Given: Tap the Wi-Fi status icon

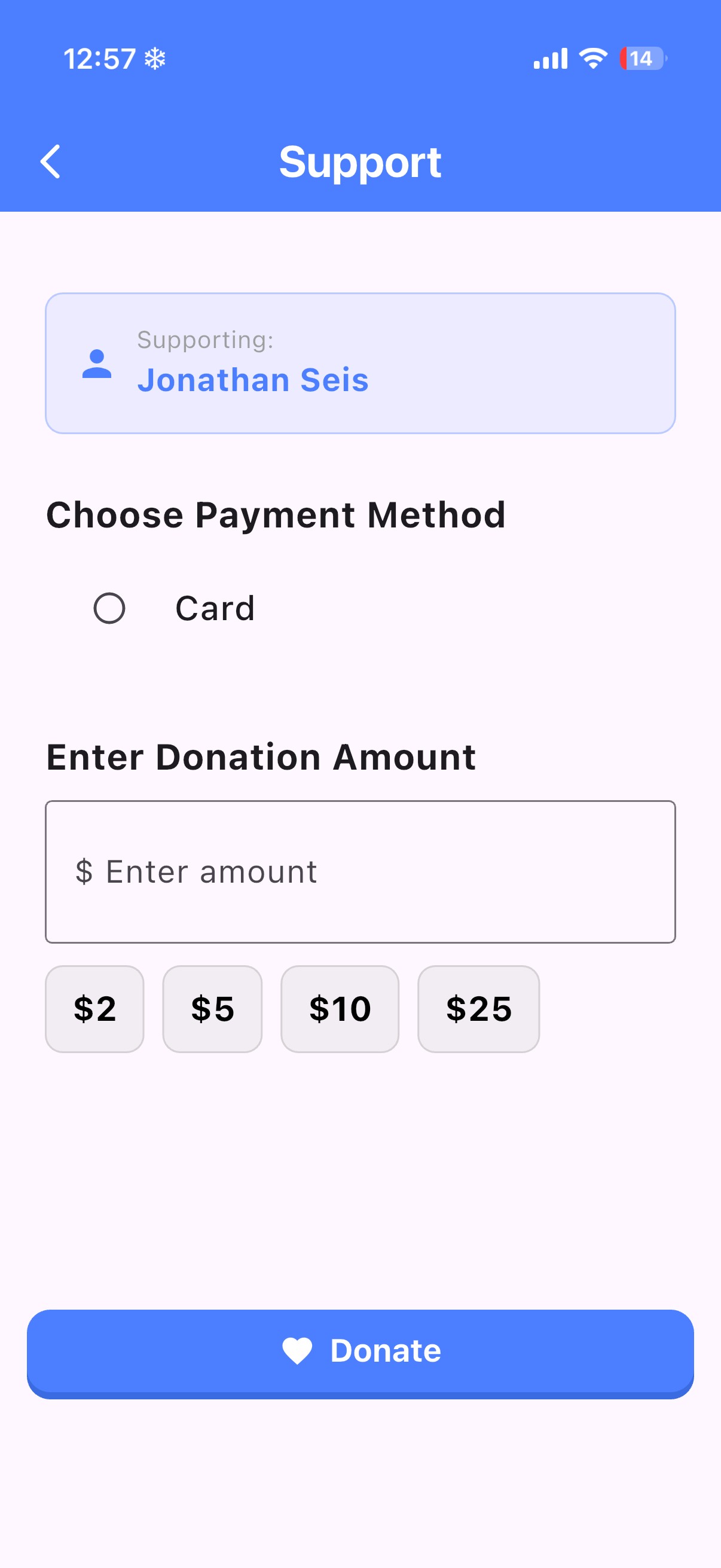Looking at the screenshot, I should pyautogui.click(x=592, y=59).
